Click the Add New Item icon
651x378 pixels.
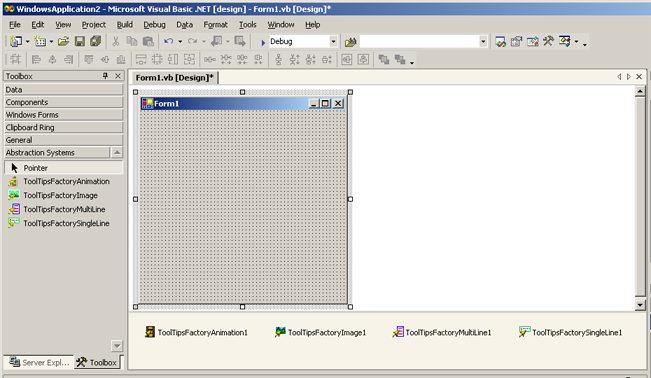pyautogui.click(x=40, y=41)
